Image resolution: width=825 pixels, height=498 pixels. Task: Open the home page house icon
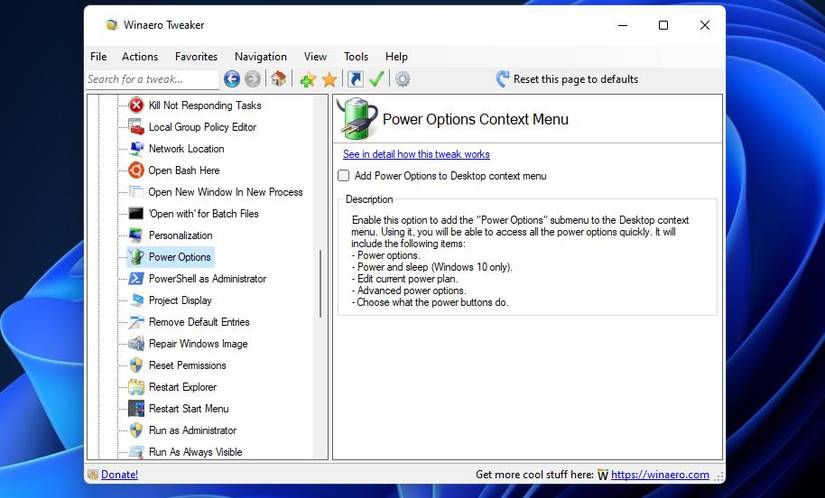278,79
